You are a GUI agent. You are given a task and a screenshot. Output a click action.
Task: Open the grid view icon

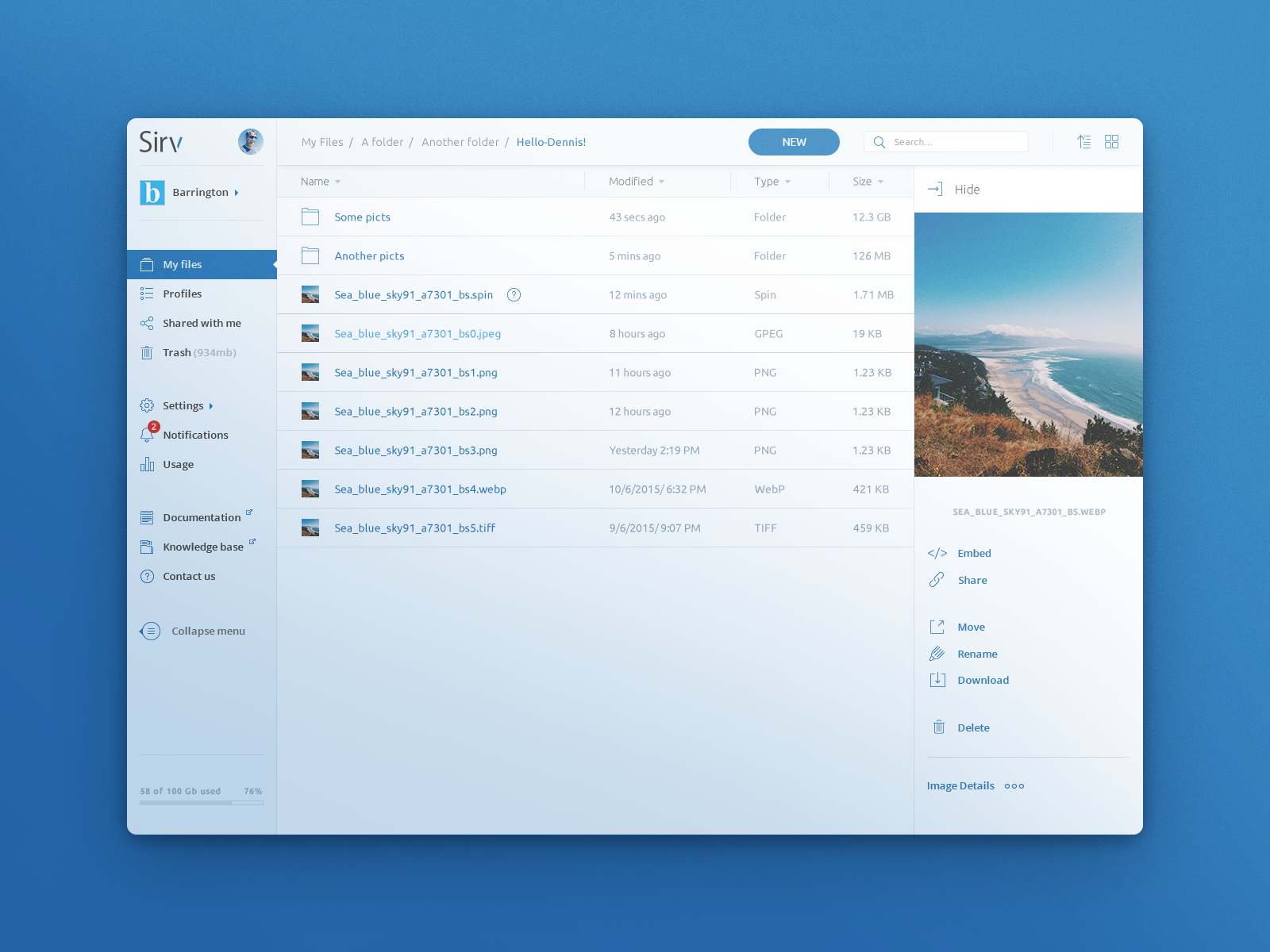pos(1111,141)
